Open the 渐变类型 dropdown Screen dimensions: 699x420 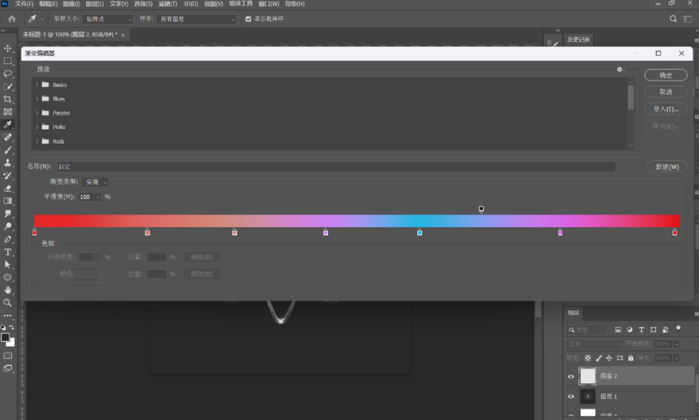[x=96, y=182]
